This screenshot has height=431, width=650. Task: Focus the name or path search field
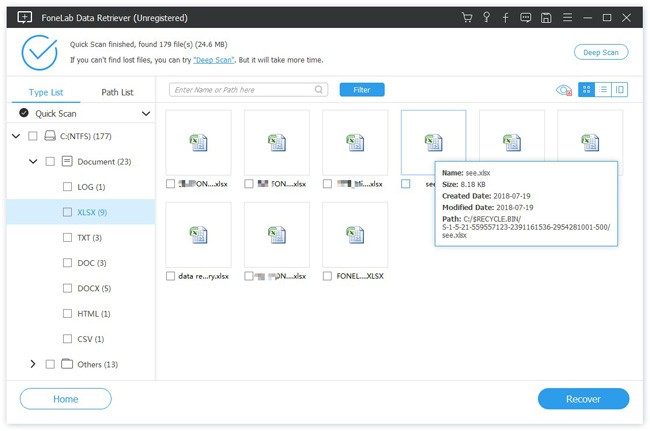tap(248, 90)
